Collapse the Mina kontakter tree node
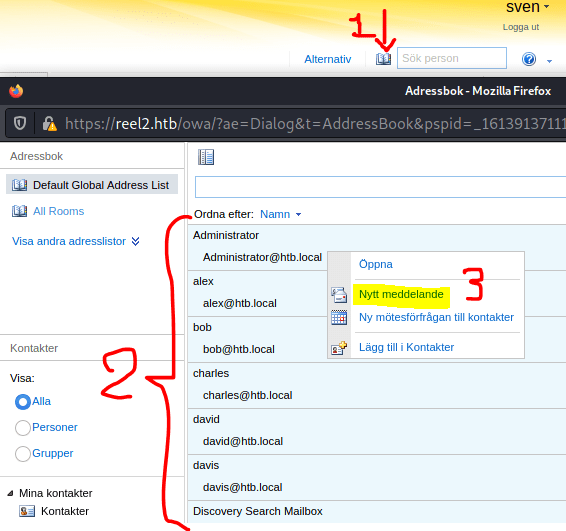The image size is (566, 531). (x=10, y=493)
